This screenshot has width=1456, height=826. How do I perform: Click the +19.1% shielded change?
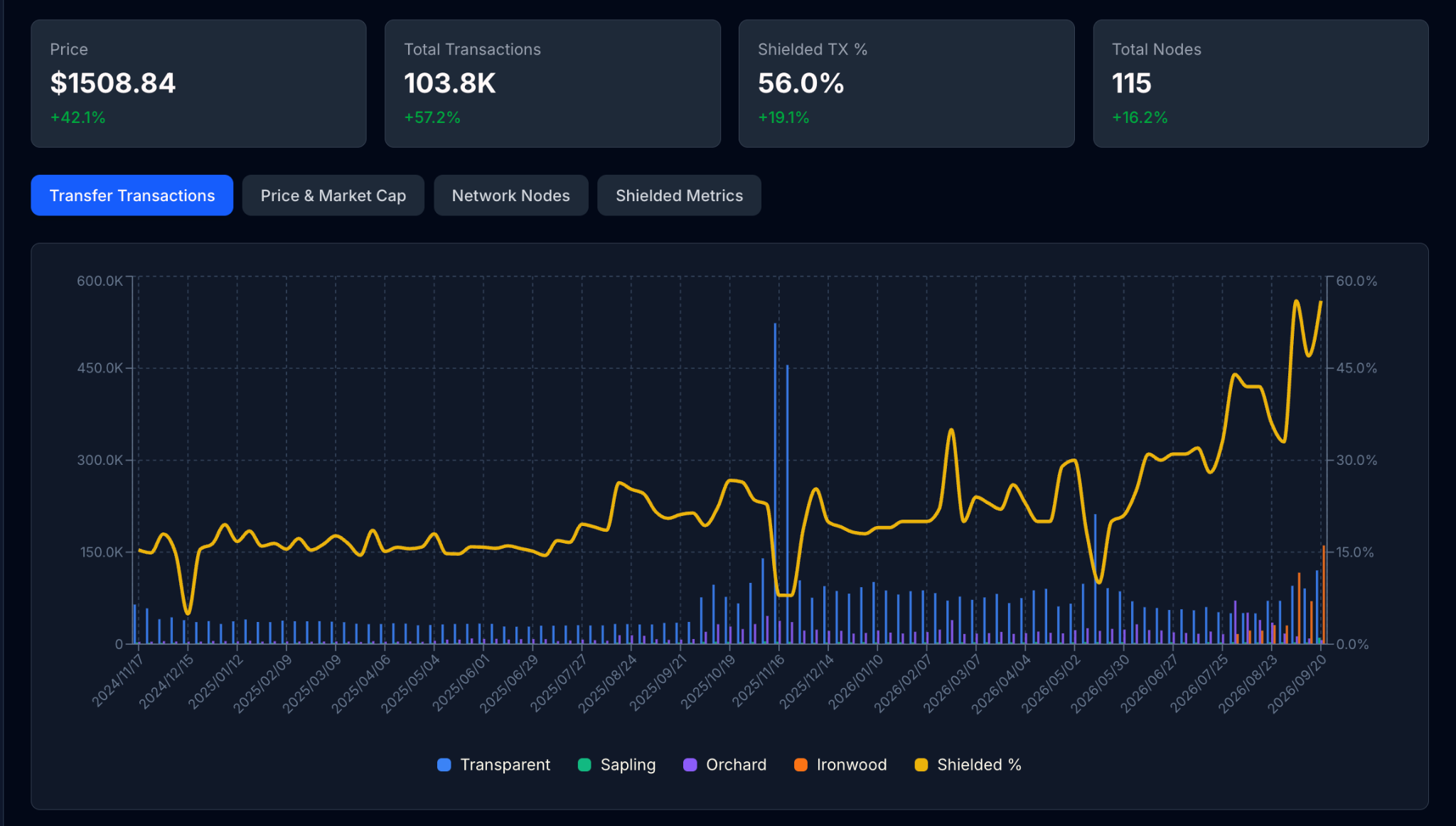click(783, 117)
